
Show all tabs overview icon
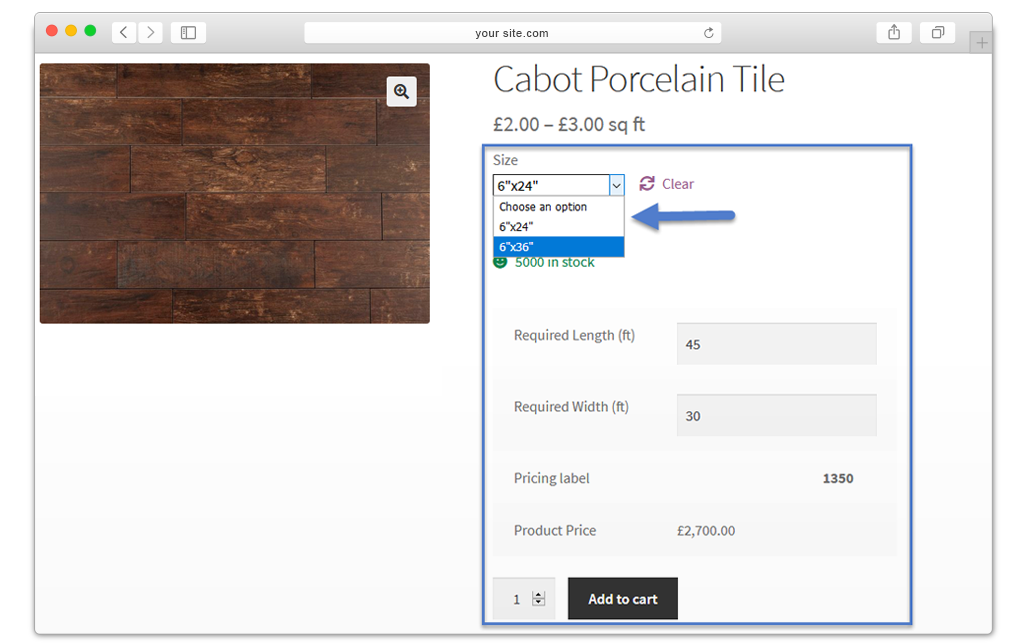tap(937, 32)
